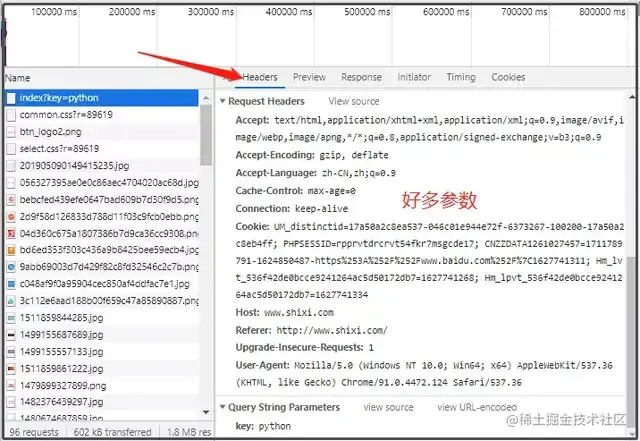Click the Host value www.shixi.com

[x=299, y=313]
